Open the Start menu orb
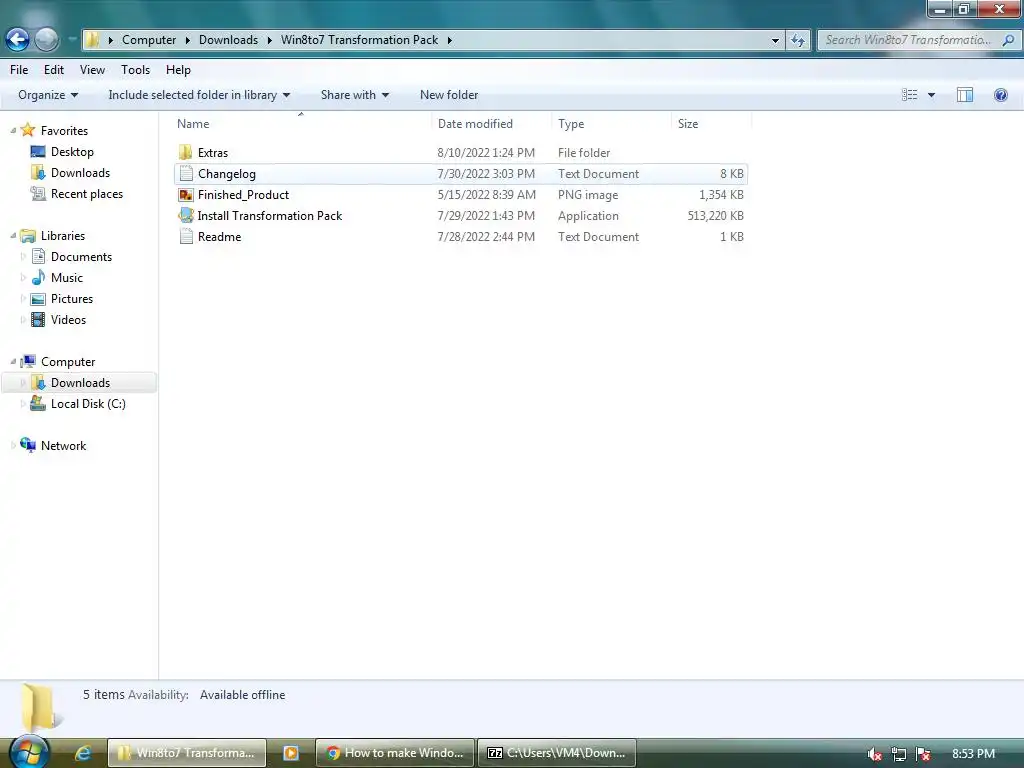 coord(29,752)
